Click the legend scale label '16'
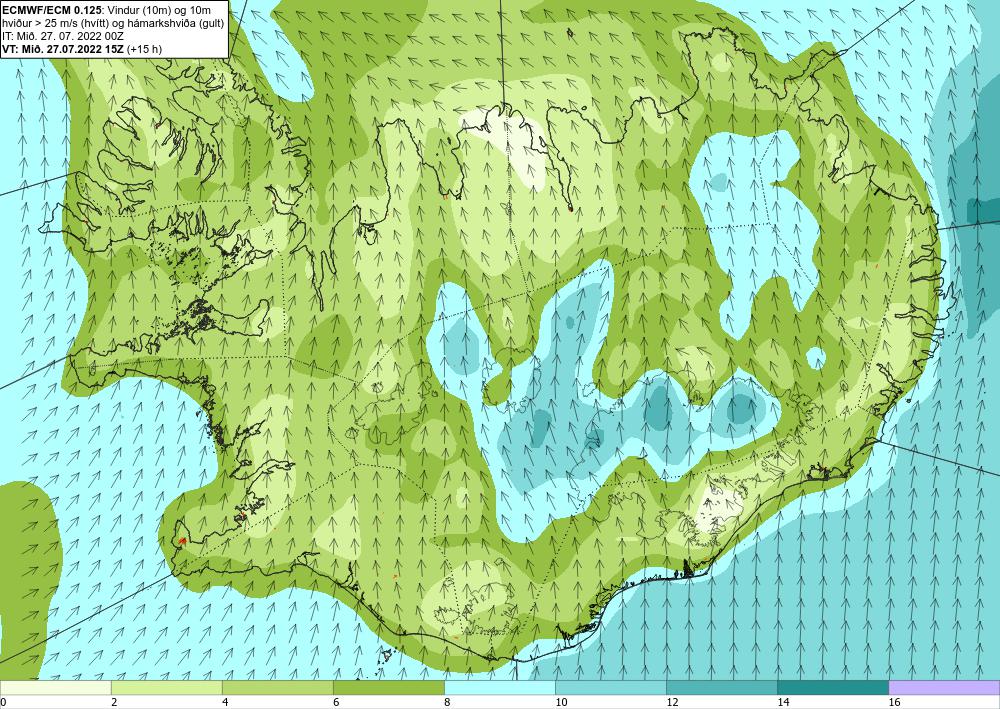Image resolution: width=1000 pixels, height=709 pixels. [x=893, y=702]
